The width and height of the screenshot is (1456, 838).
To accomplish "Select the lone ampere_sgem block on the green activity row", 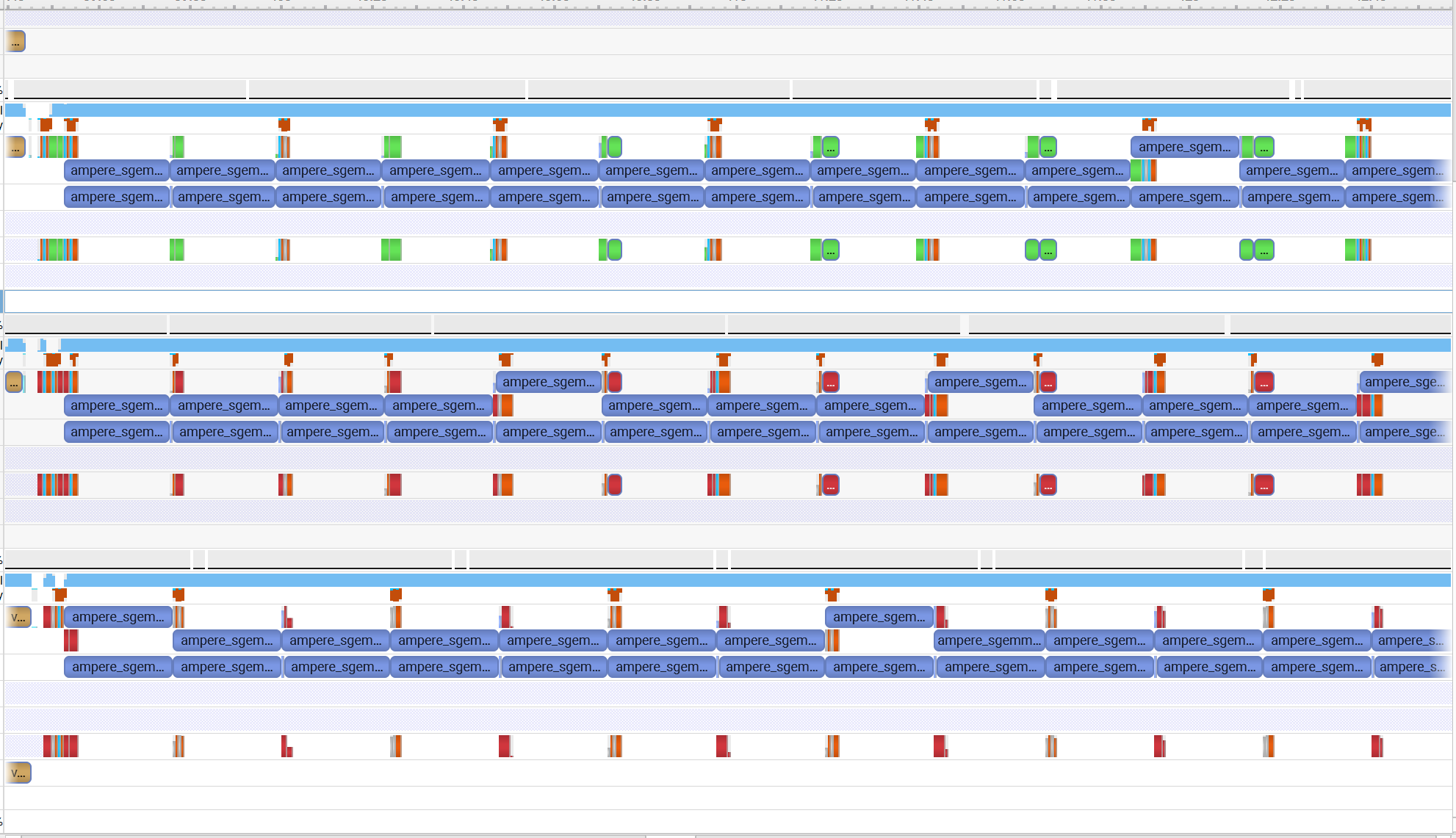I will tap(1184, 147).
